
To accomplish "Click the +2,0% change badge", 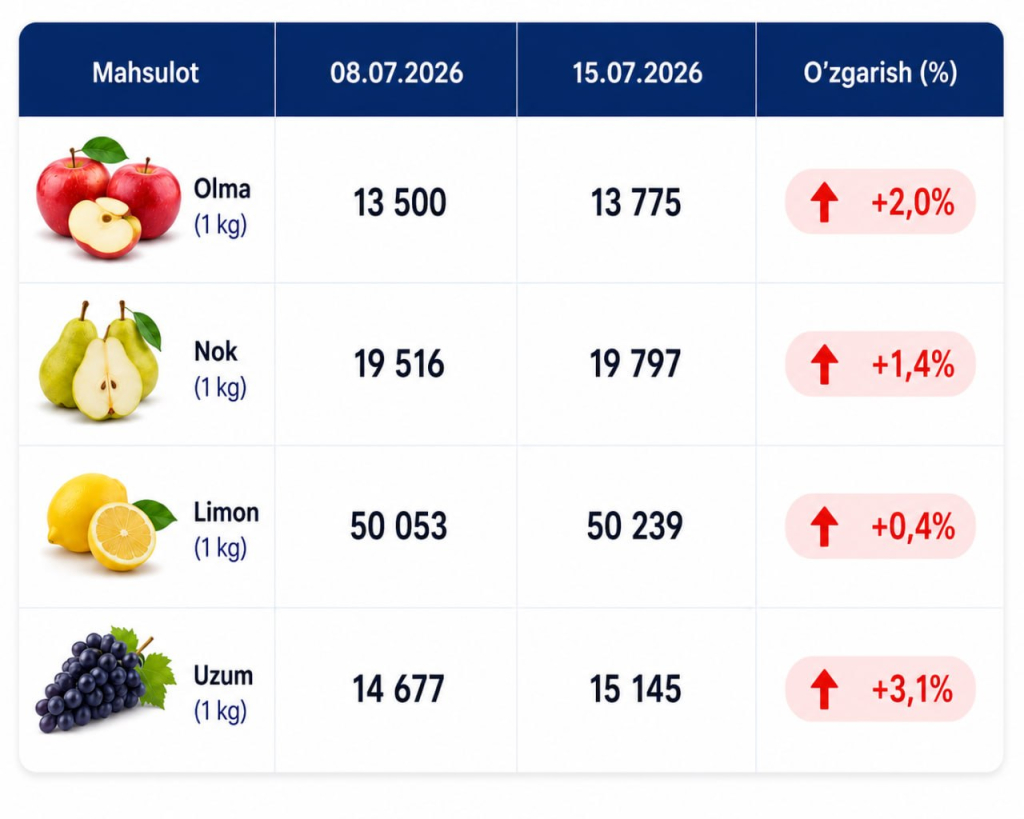I will [880, 202].
